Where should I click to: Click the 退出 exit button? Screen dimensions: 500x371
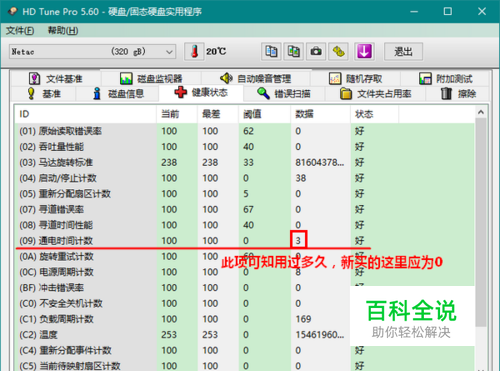coord(403,52)
